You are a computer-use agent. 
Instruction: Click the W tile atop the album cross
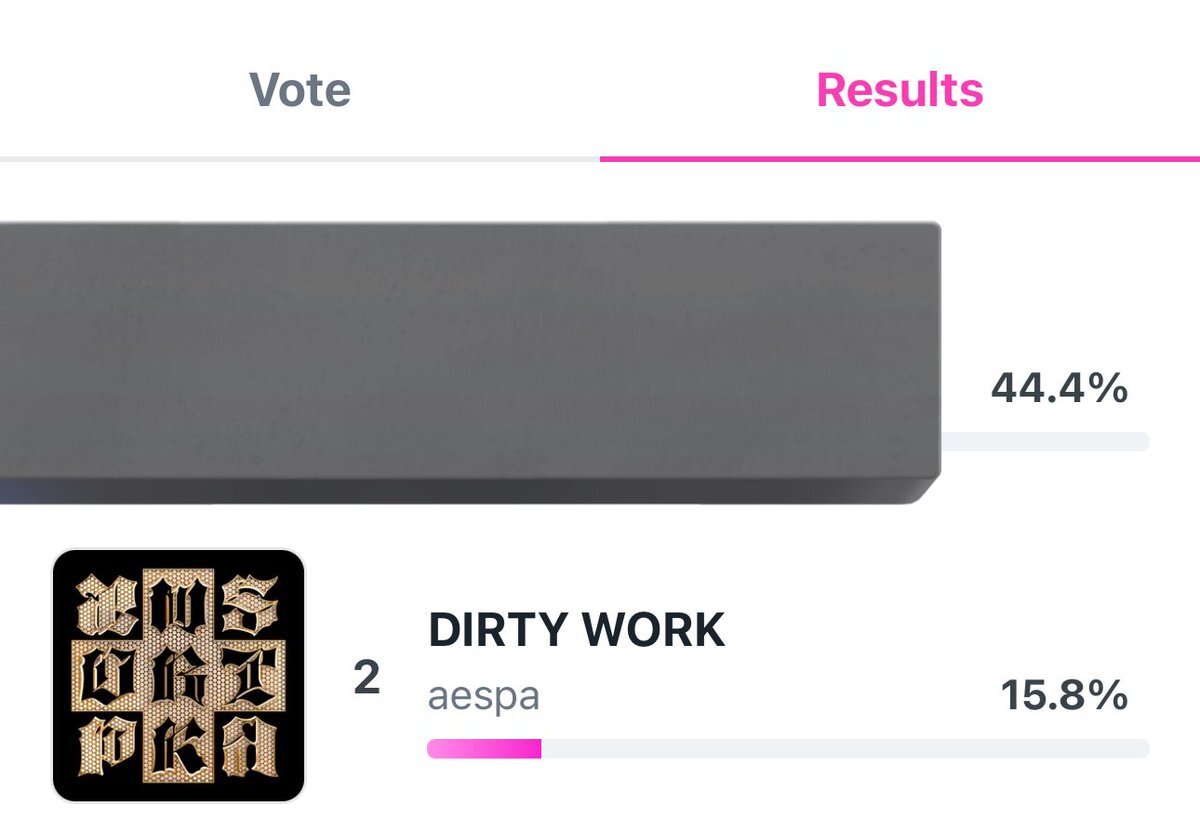[x=178, y=605]
